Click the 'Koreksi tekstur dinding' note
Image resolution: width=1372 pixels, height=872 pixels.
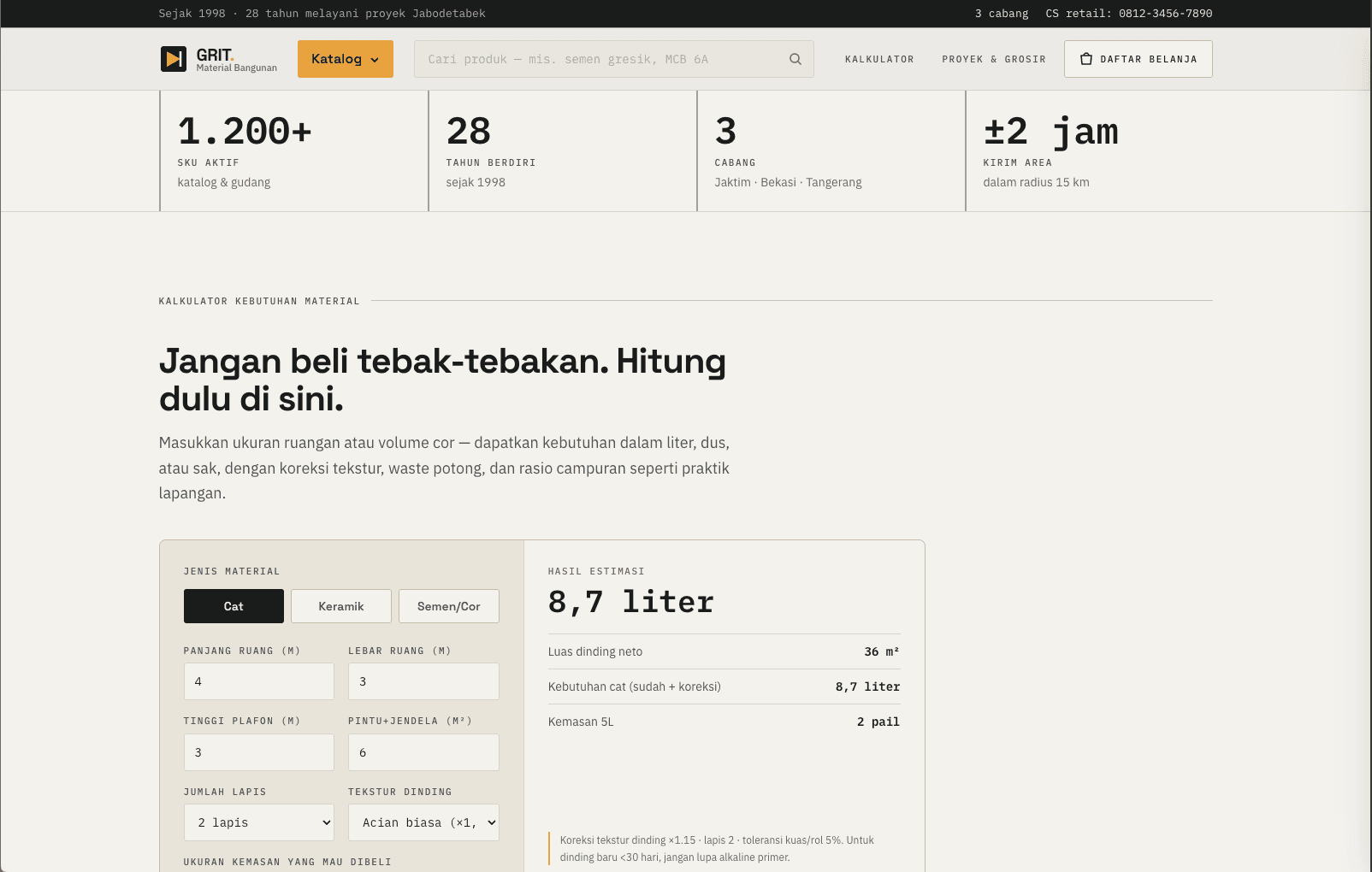724,848
